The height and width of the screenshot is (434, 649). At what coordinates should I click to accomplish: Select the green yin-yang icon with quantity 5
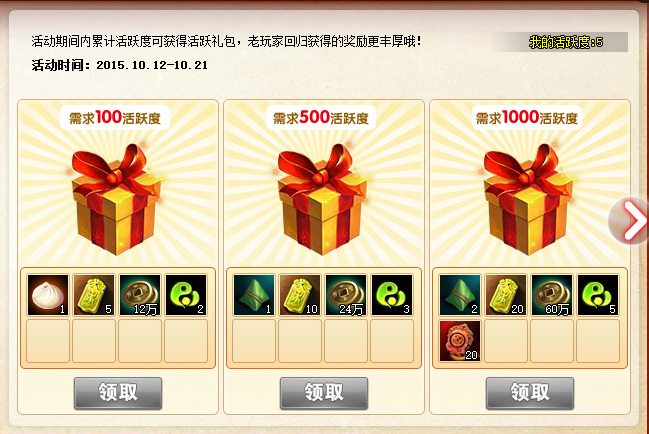click(x=598, y=295)
